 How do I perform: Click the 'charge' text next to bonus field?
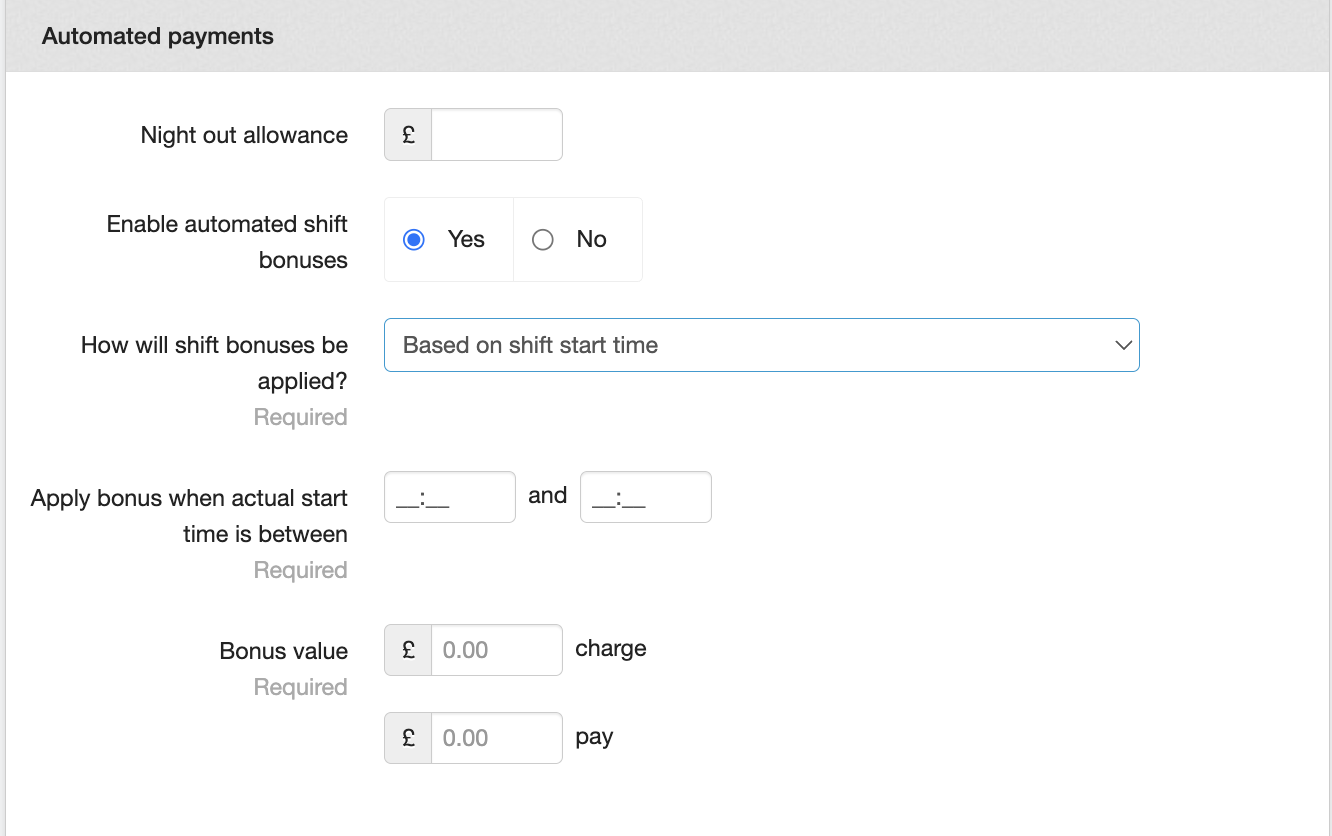click(x=611, y=649)
